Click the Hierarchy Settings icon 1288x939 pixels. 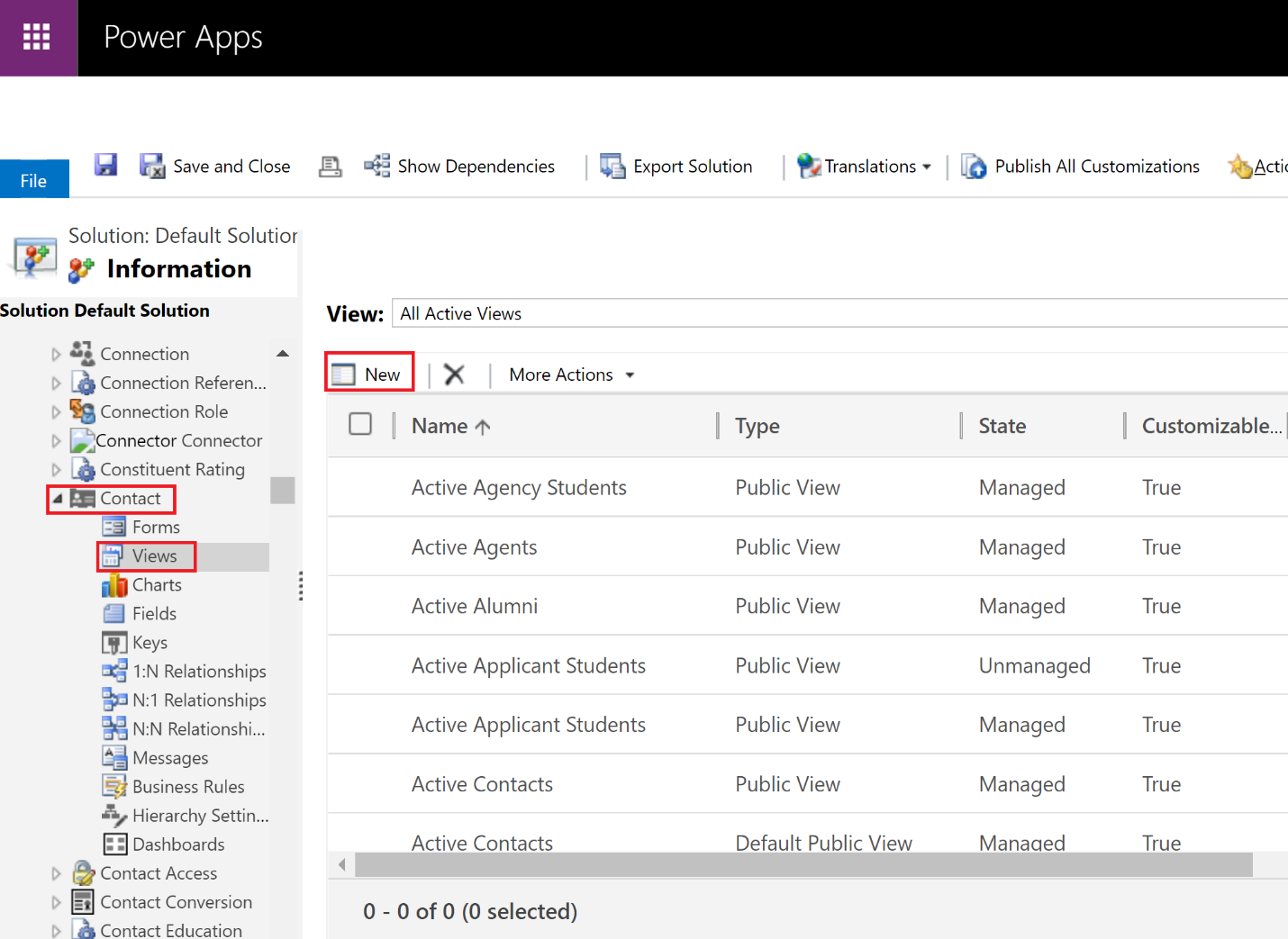pyautogui.click(x=114, y=815)
